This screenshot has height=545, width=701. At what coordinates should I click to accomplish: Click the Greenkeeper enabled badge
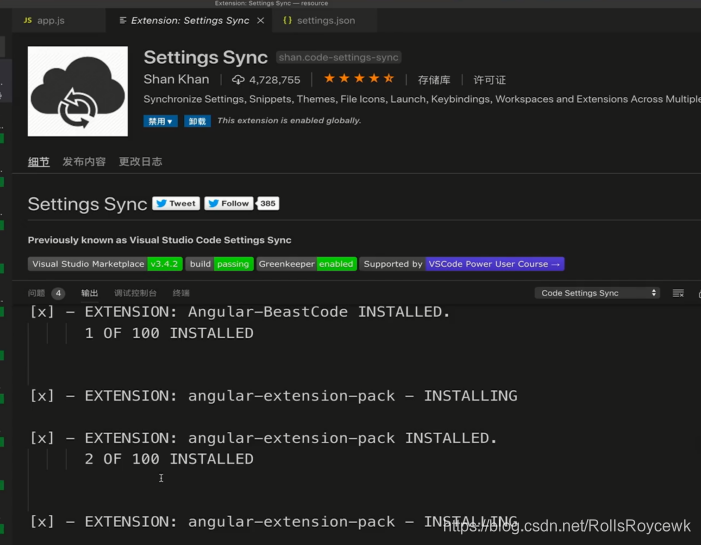[307, 264]
